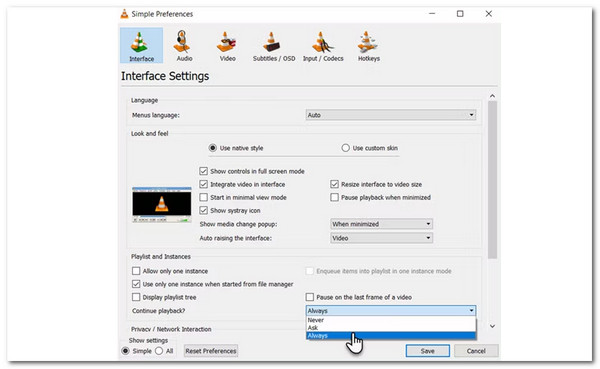The width and height of the screenshot is (600, 369).
Task: Open the Video preferences icon
Action: point(227,46)
